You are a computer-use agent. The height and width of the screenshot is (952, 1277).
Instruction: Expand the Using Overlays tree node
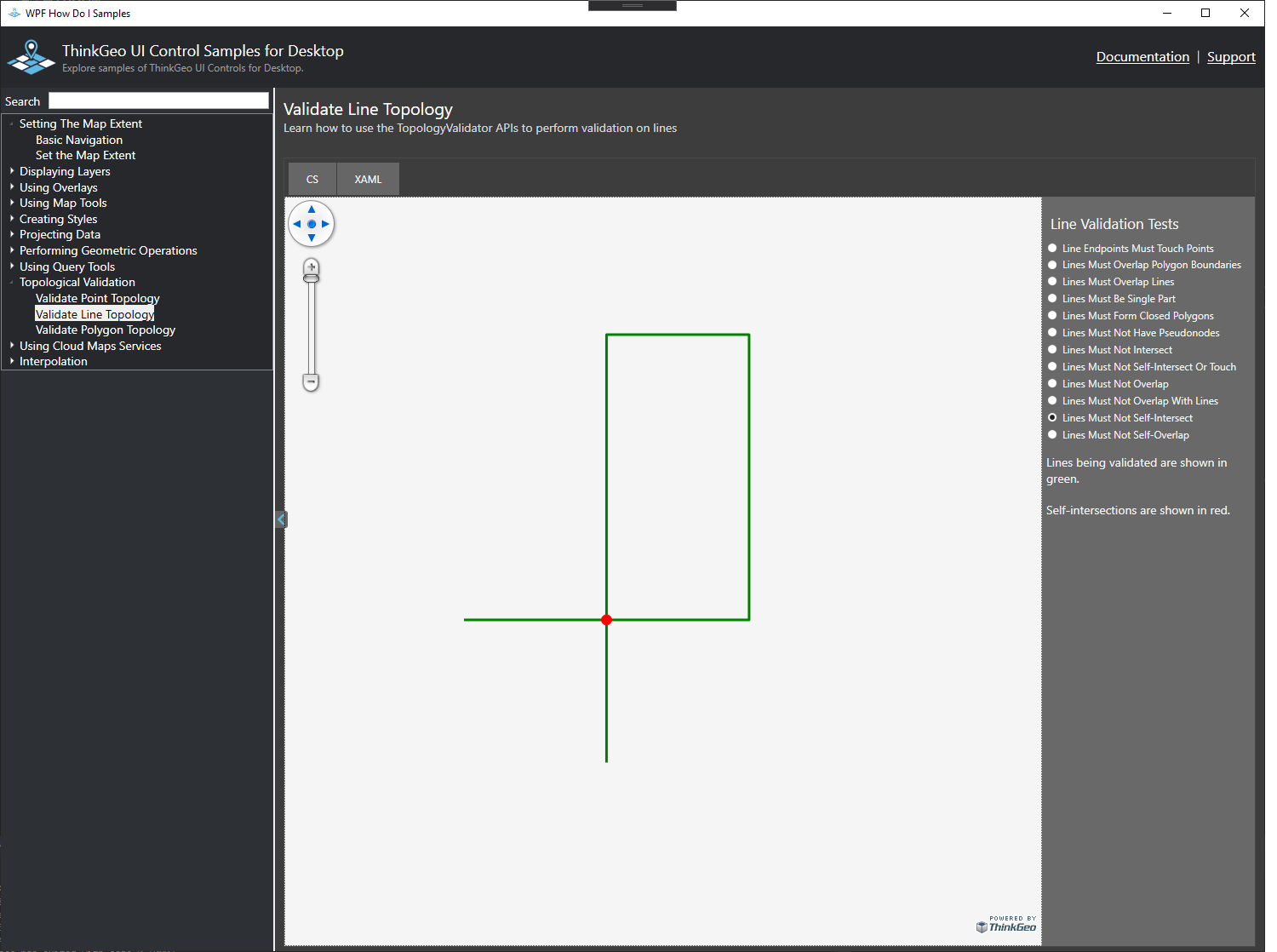[12, 187]
